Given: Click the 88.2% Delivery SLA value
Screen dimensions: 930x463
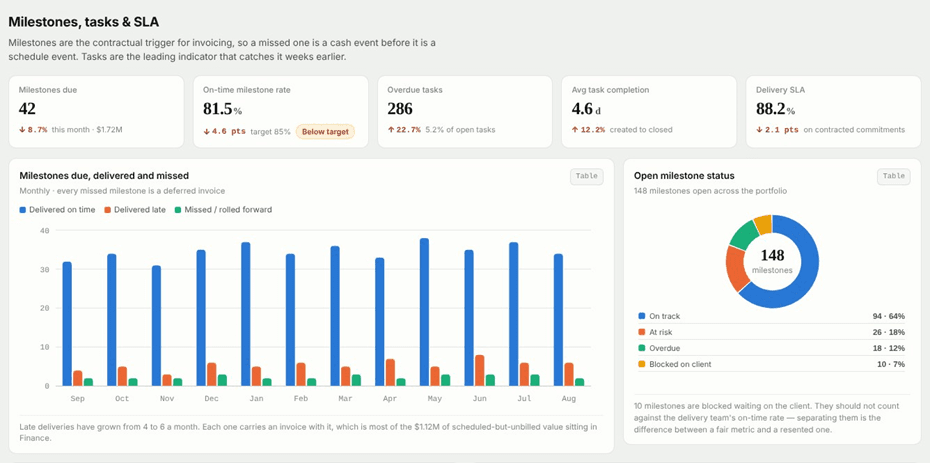Looking at the screenshot, I should [775, 110].
